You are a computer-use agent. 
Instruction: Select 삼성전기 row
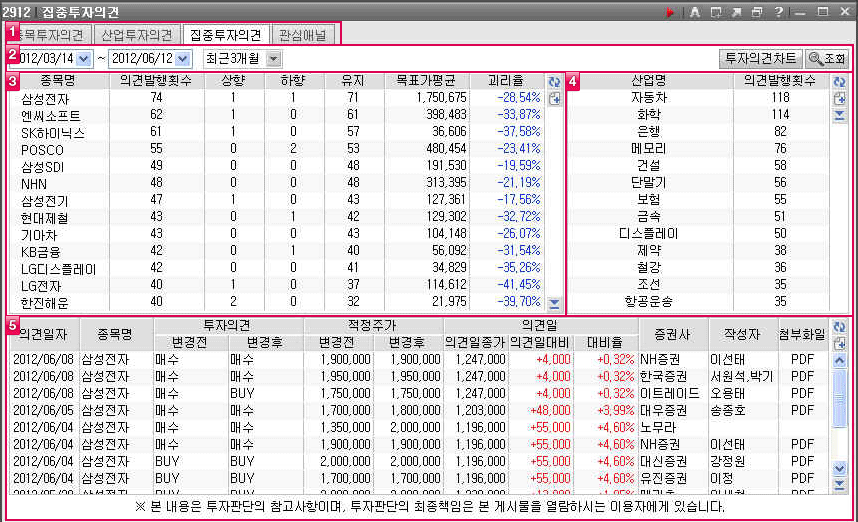pos(277,200)
